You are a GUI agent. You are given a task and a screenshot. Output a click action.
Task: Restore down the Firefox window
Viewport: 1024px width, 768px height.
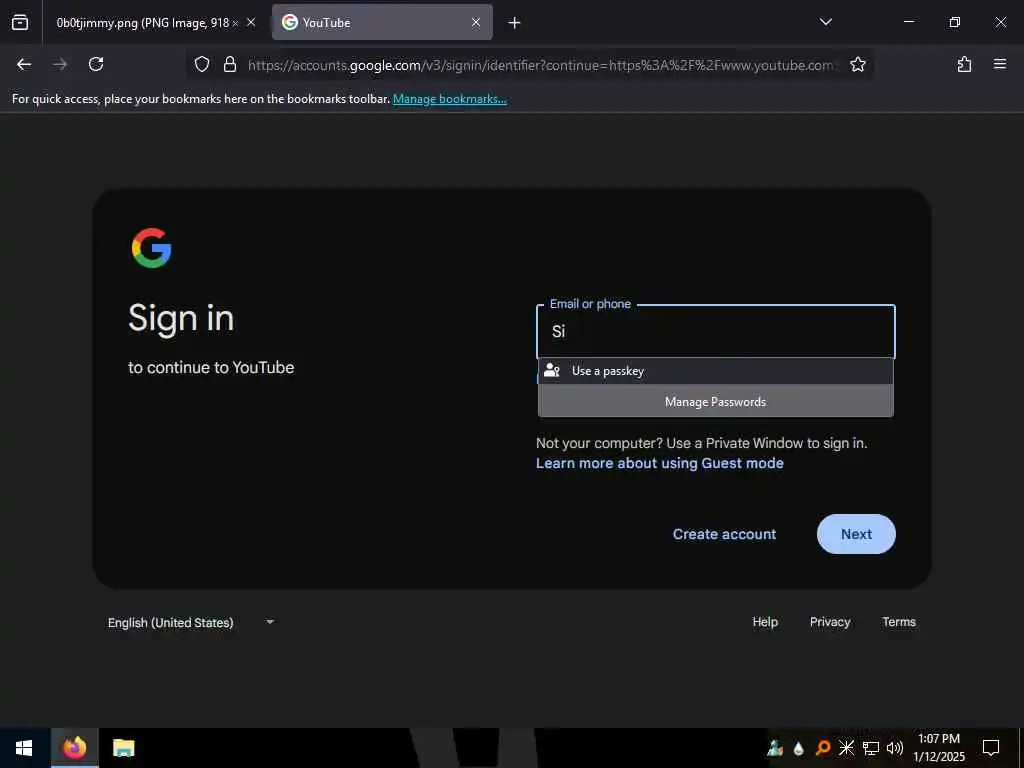click(x=954, y=22)
